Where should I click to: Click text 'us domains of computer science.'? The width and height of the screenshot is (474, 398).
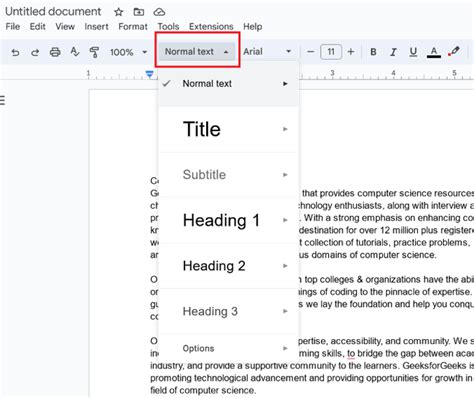pyautogui.click(x=367, y=255)
